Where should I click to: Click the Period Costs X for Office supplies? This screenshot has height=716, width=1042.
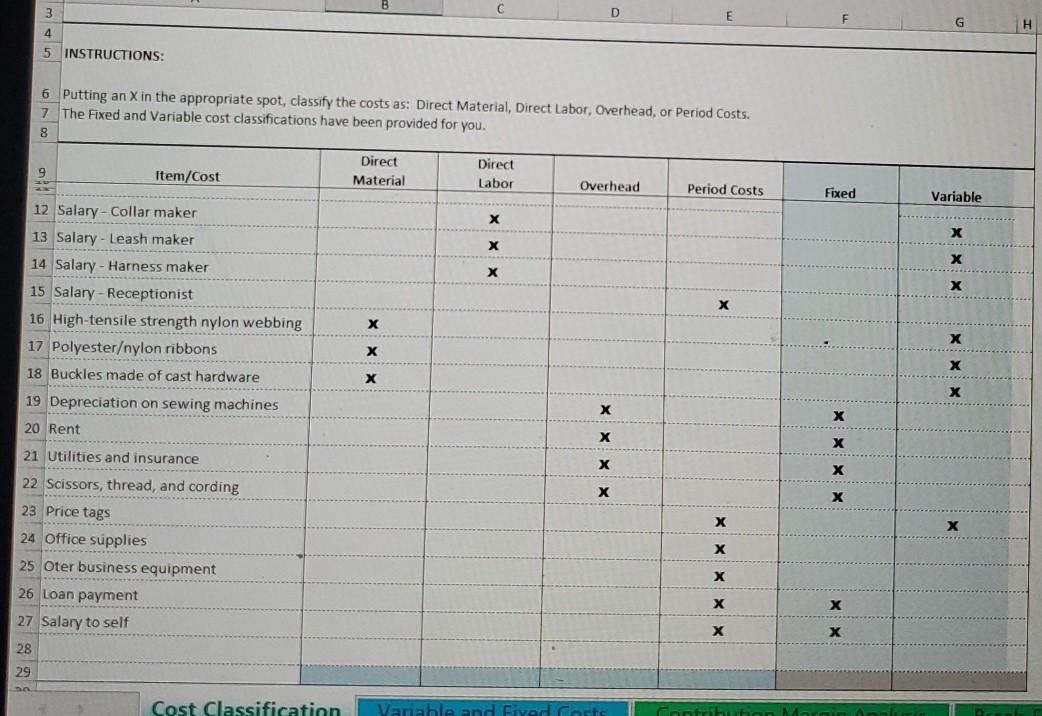(718, 548)
